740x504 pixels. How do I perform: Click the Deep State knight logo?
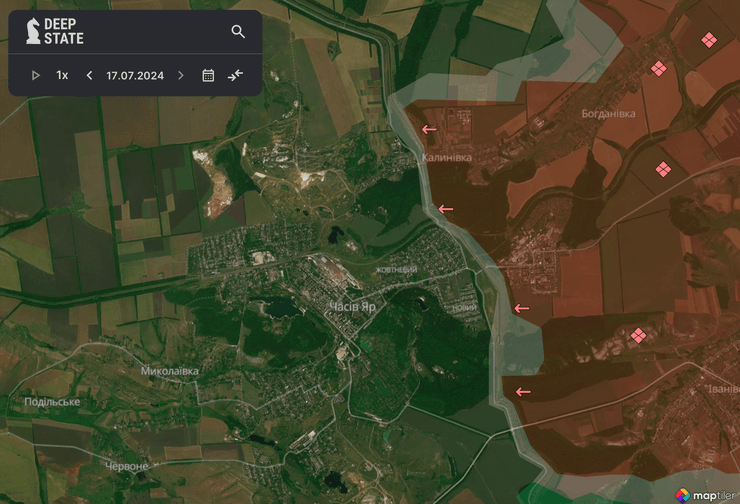coord(33,31)
